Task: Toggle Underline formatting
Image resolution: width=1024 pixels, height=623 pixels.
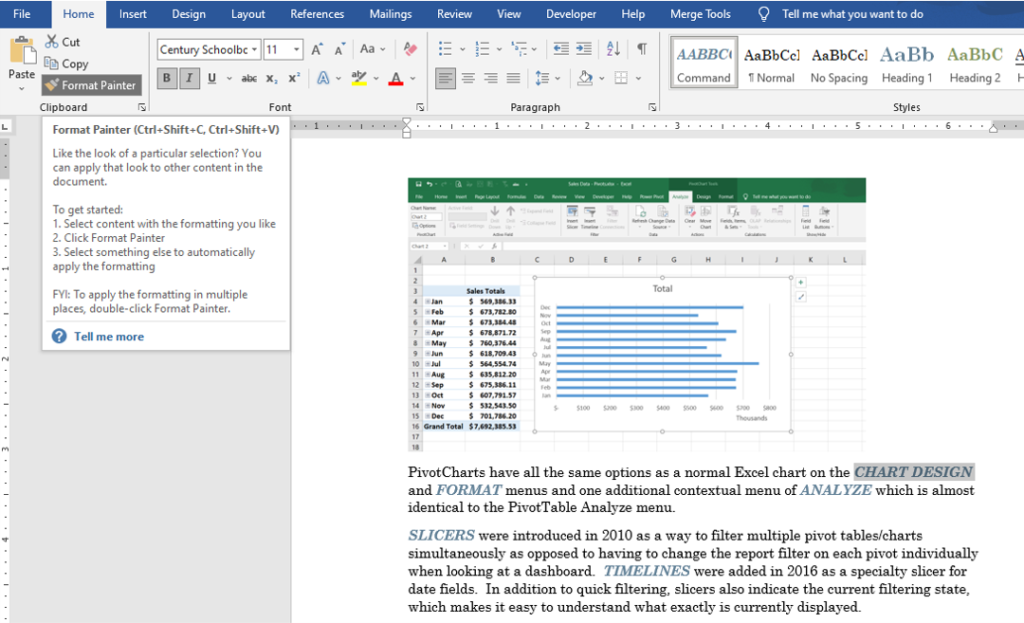Action: point(212,78)
